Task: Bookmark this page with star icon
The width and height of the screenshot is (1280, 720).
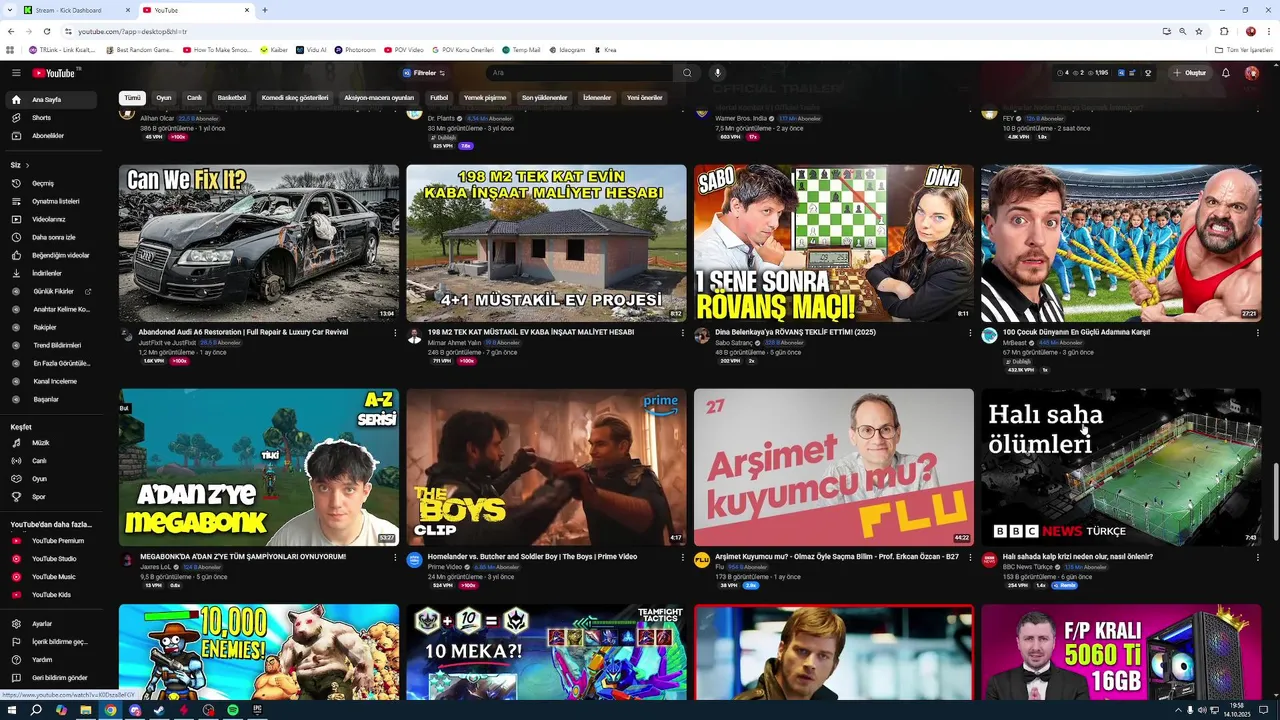Action: (1198, 32)
